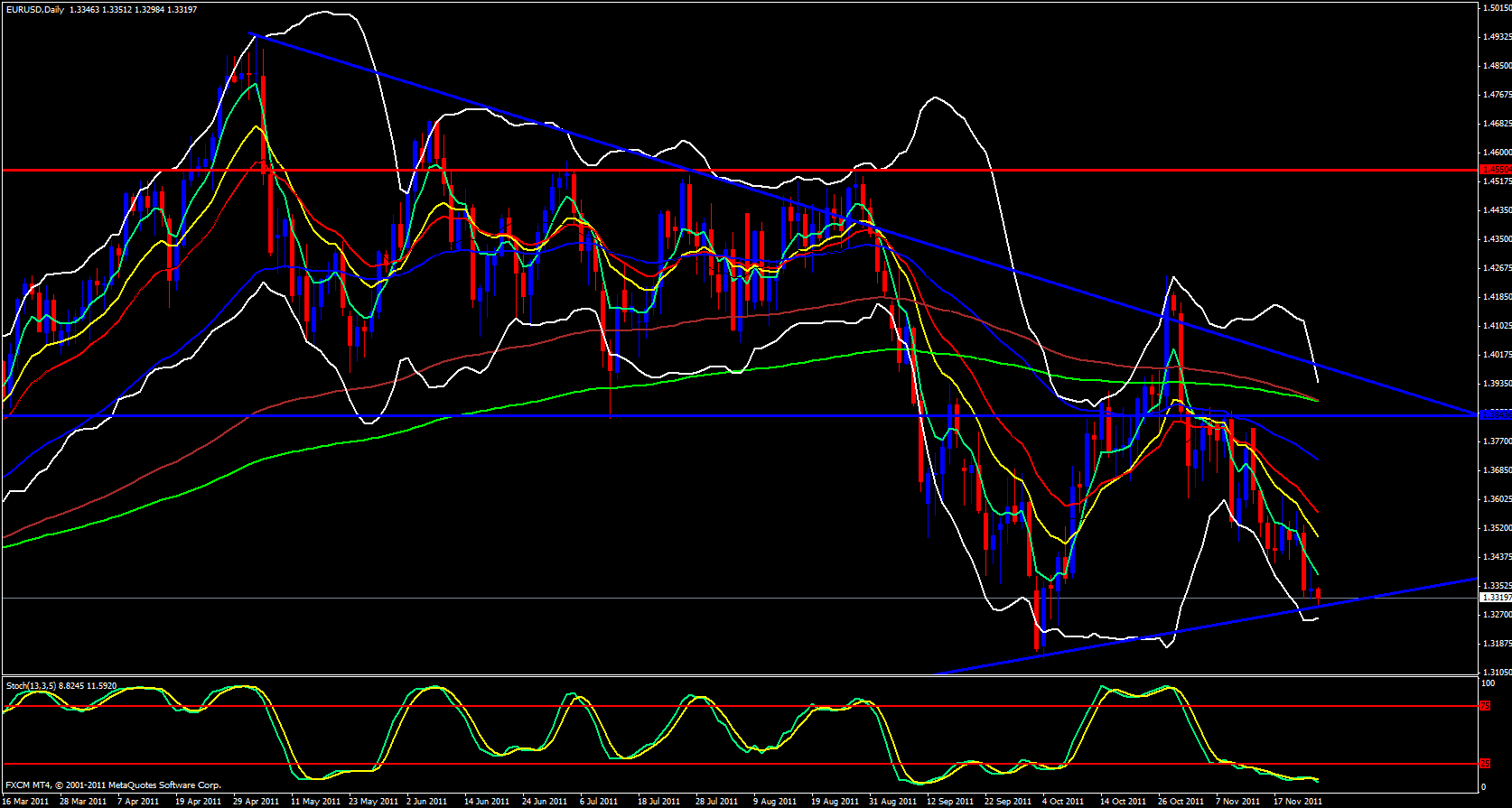
Task: Click the 6 Jul 2011 date label
Action: click(x=597, y=801)
